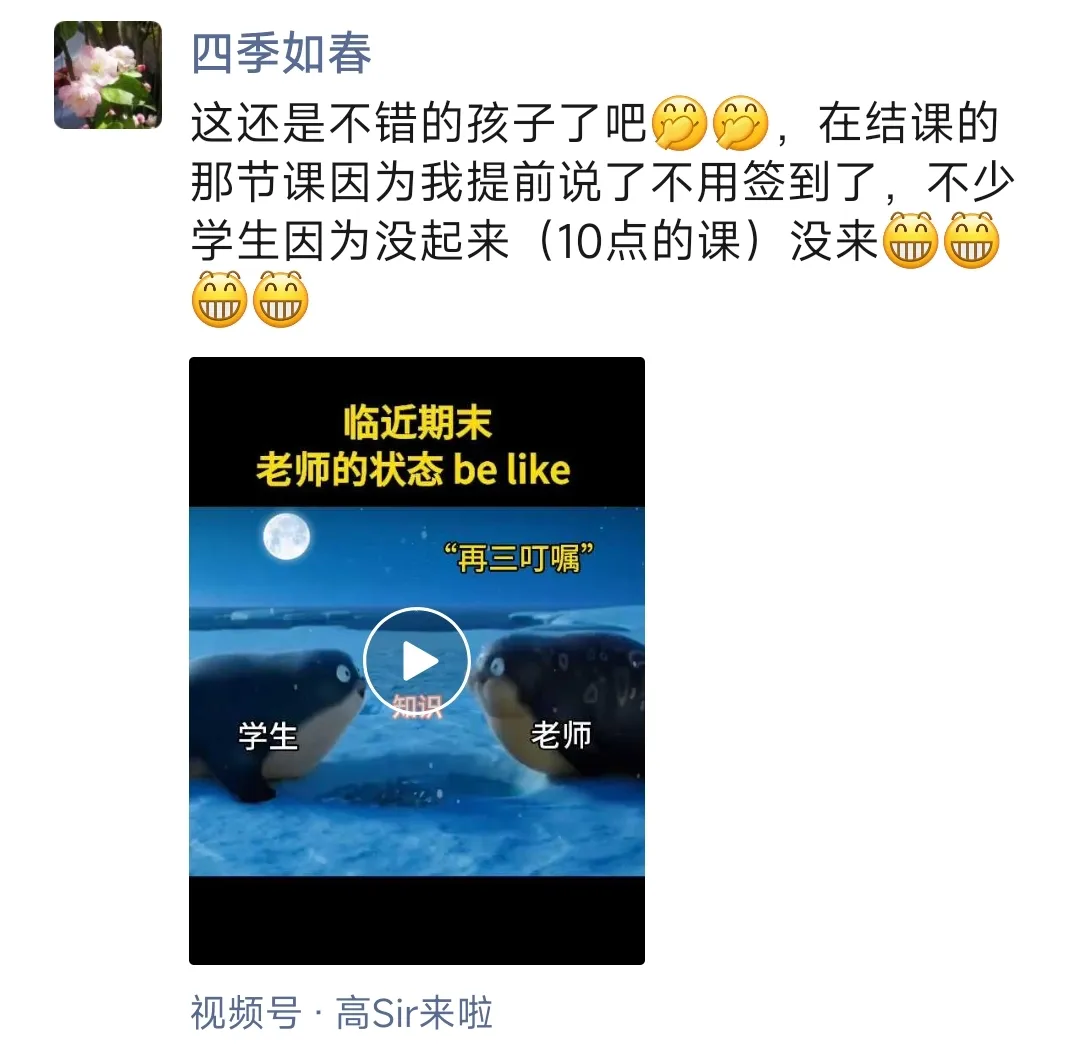Open the flower profile avatar
Screen dimensions: 1080x1055
click(108, 75)
